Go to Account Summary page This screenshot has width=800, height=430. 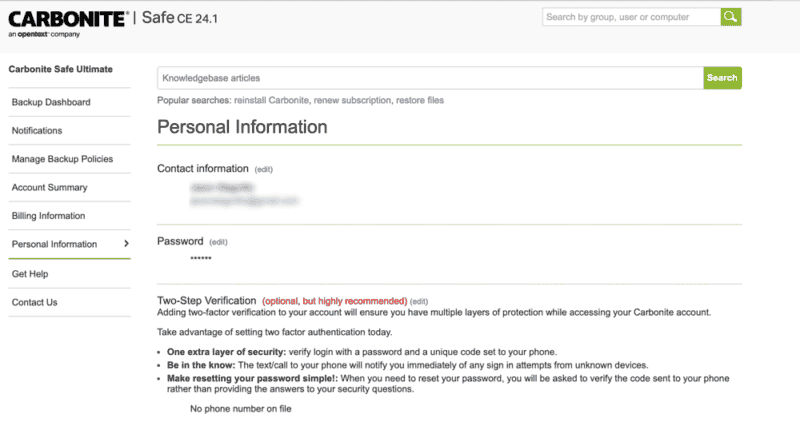coord(49,188)
